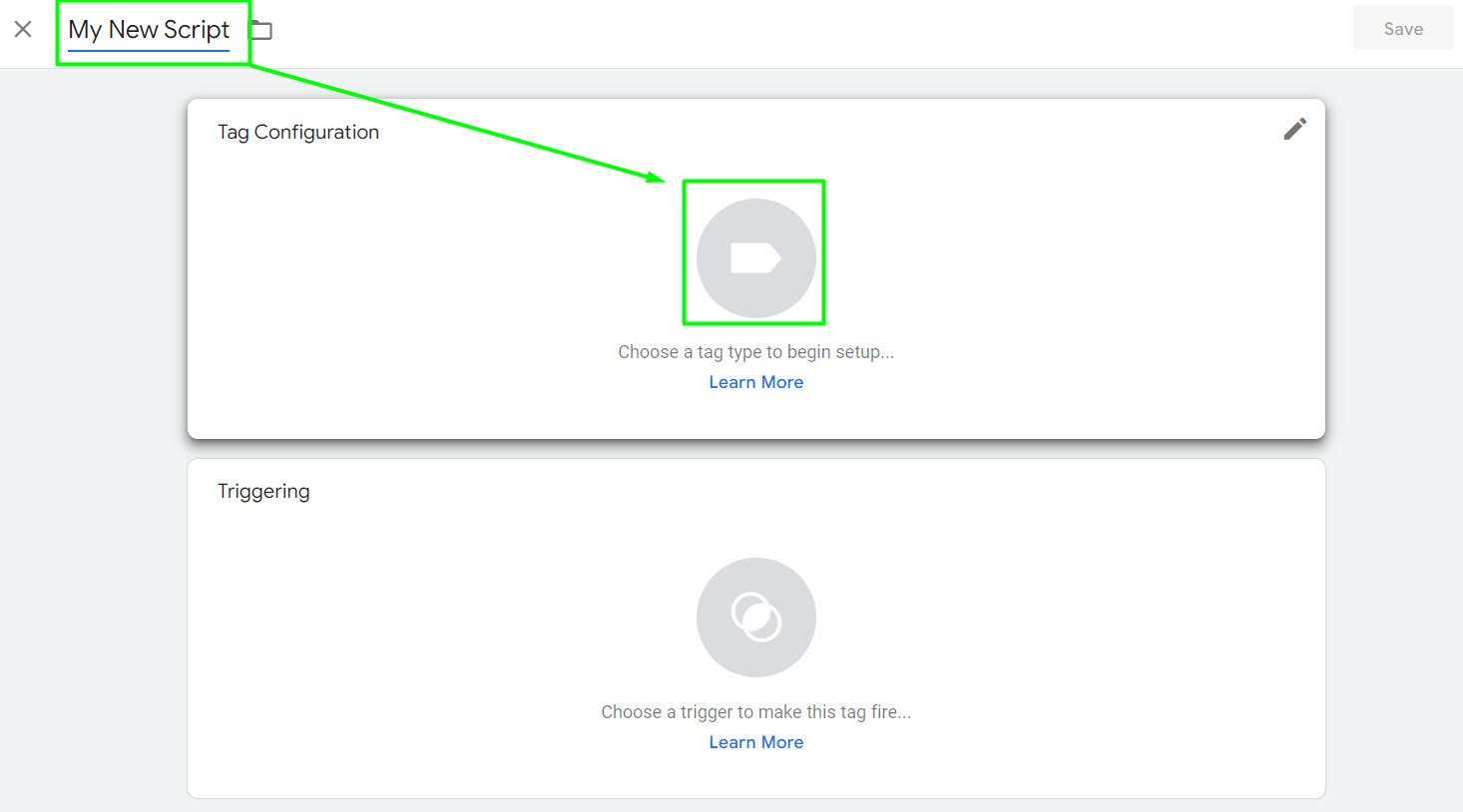Viewport: 1463px width, 812px height.
Task: Click the gray page background left of the cards
Action: point(92,399)
